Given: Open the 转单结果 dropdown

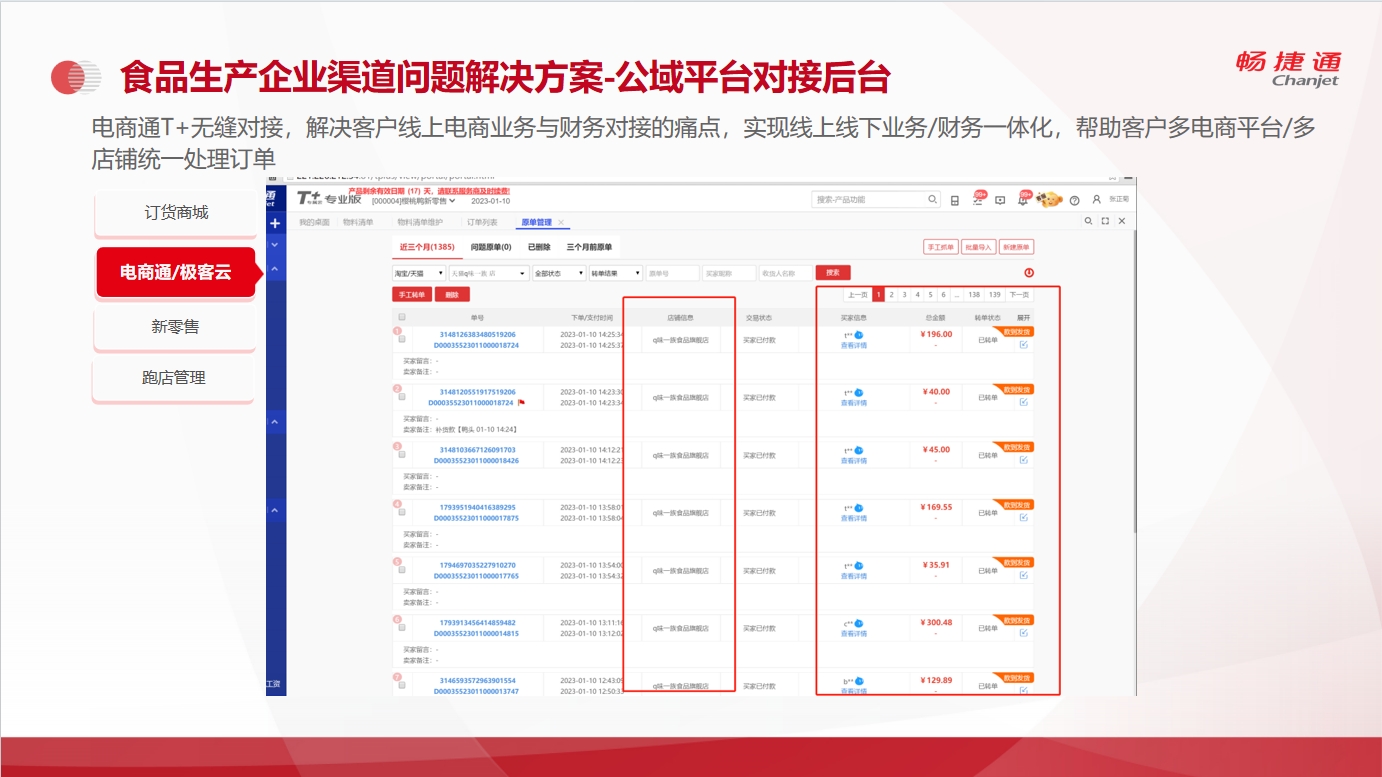Looking at the screenshot, I should (x=616, y=273).
